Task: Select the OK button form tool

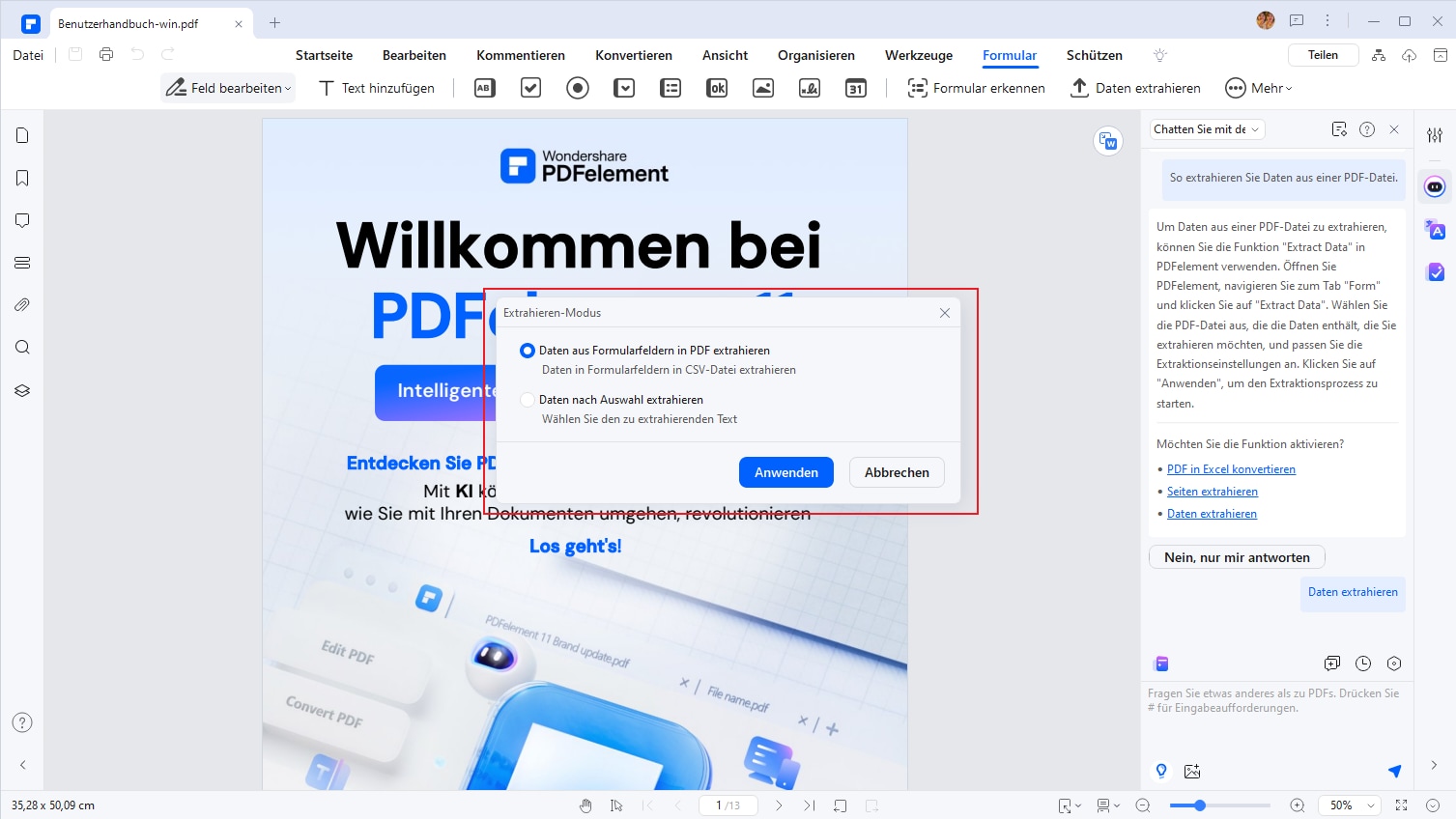Action: point(717,88)
